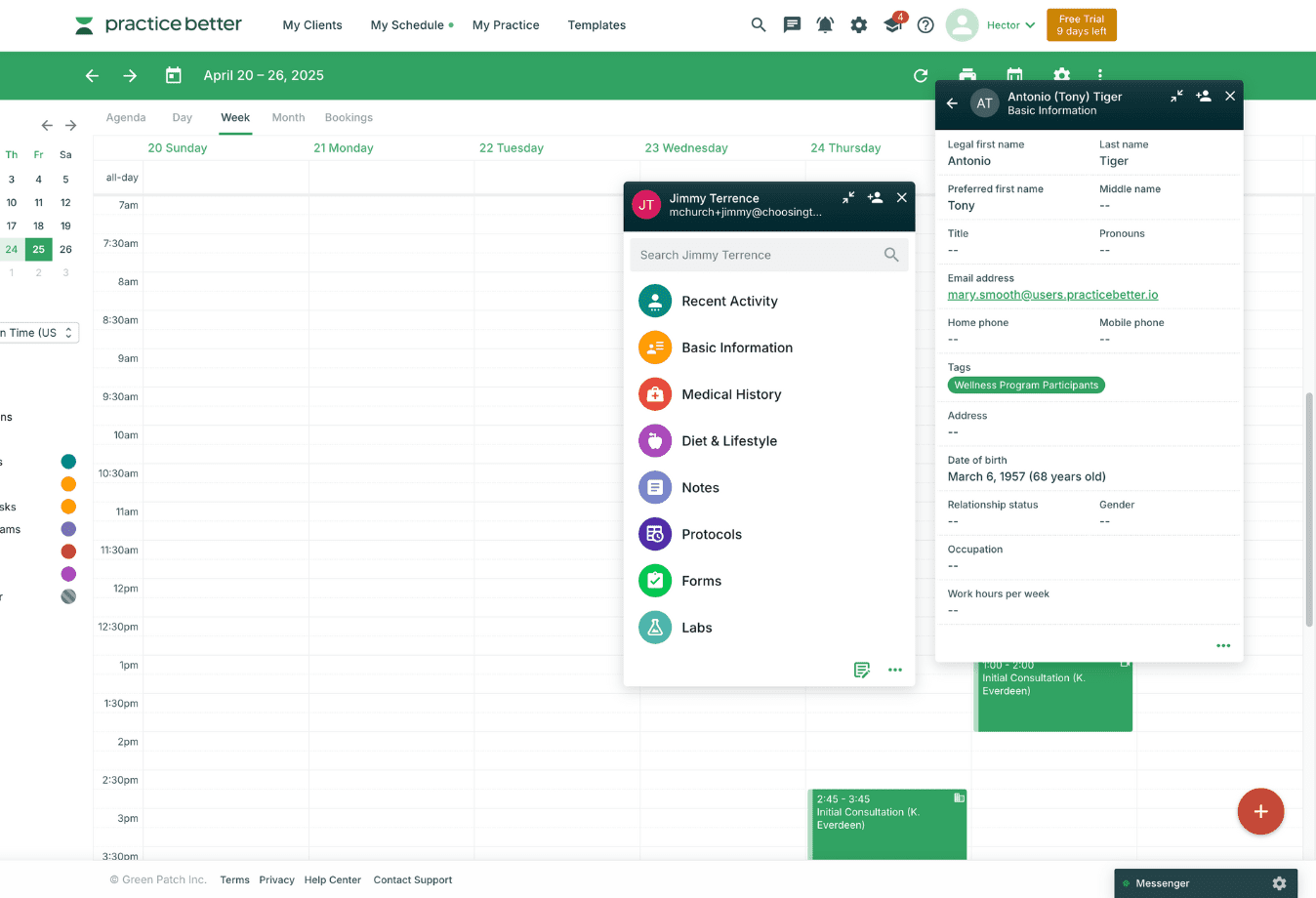Switch to the Month calendar tab
This screenshot has height=898, width=1316.
click(x=288, y=118)
